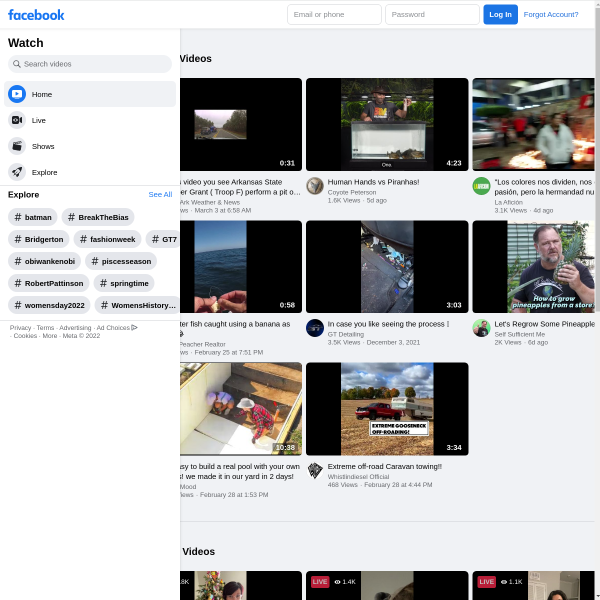Open the BreakTheBias hashtag
The height and width of the screenshot is (600, 600).
tap(98, 217)
